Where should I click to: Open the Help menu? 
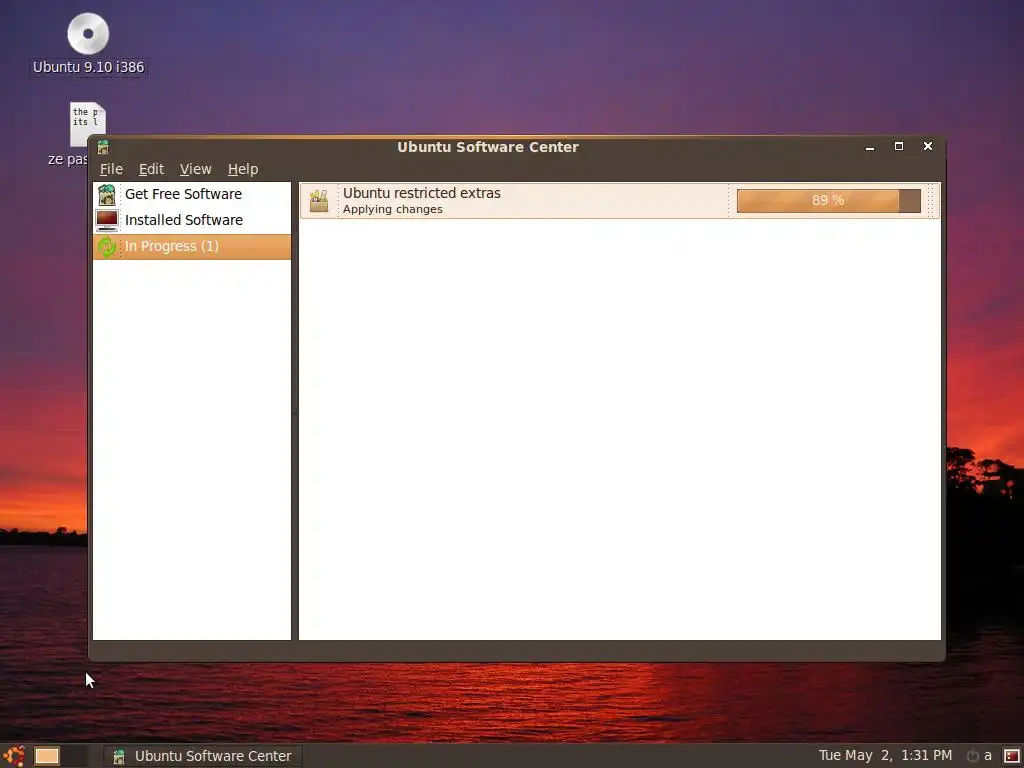coord(243,169)
